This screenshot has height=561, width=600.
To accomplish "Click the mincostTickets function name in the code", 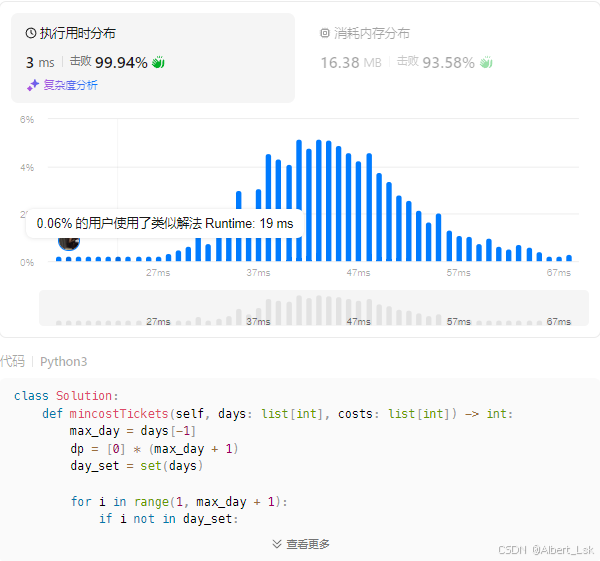I will coord(119,414).
